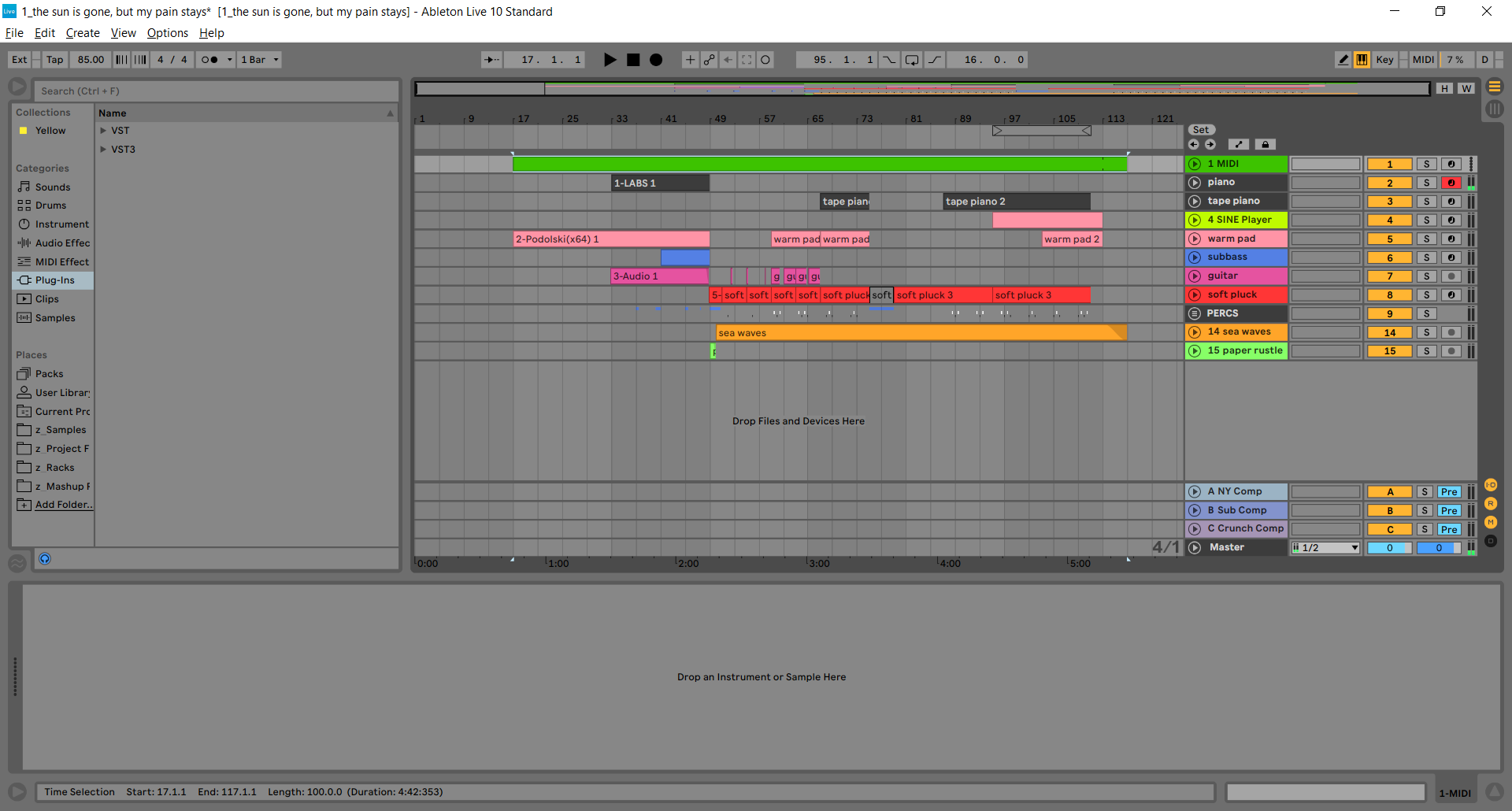This screenshot has width=1512, height=811.
Task: Open the Create menu
Action: coord(83,33)
